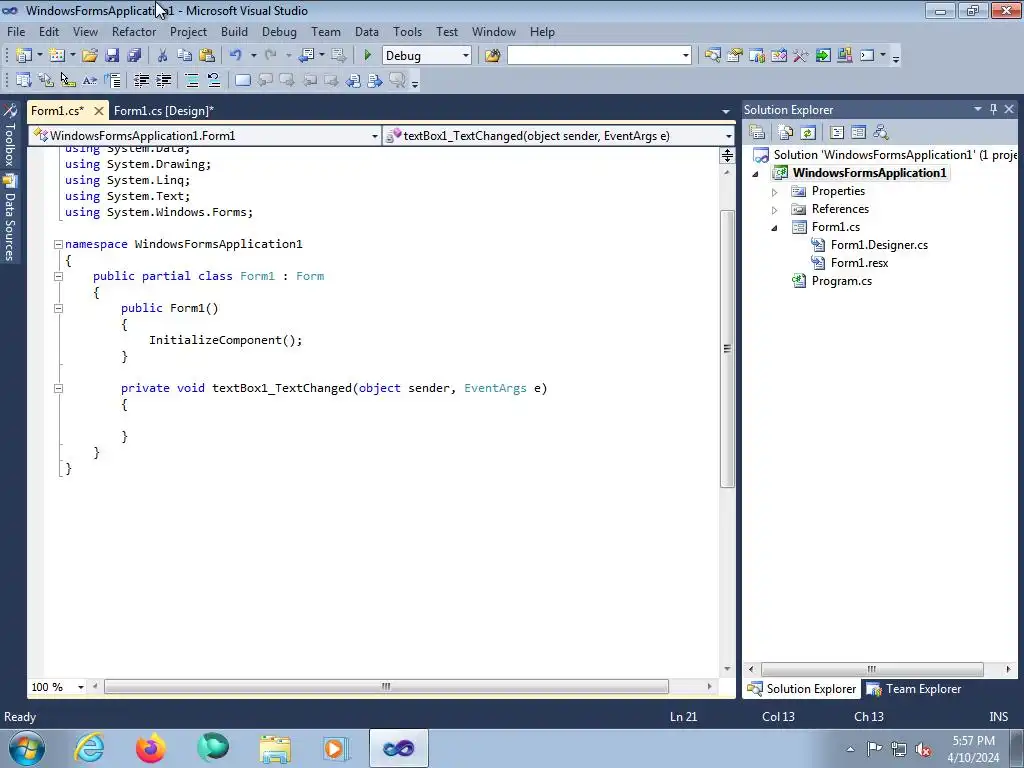Refresh the Solution Explorer tree
This screenshot has height=768, width=1024.
[x=808, y=133]
